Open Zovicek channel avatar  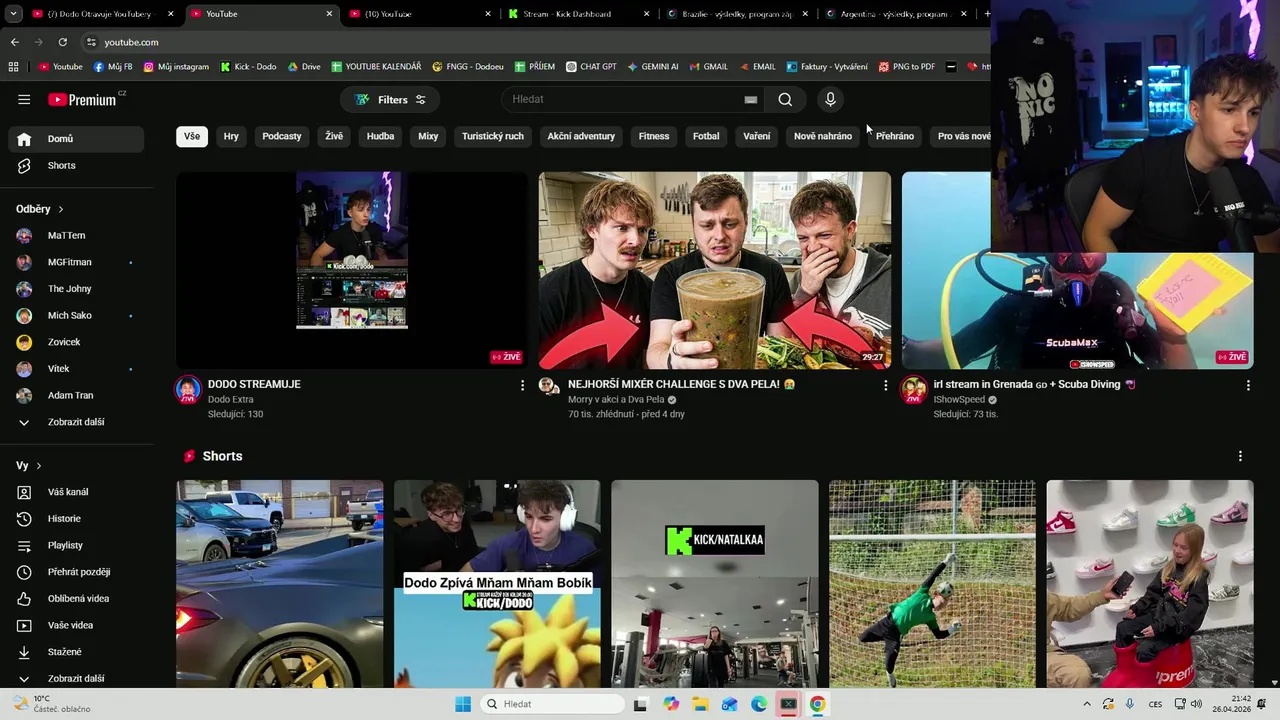point(24,342)
